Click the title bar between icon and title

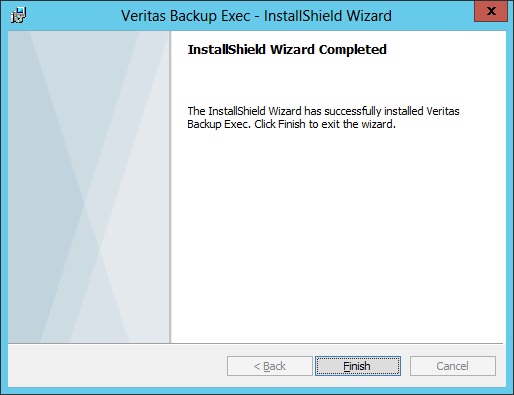point(73,16)
